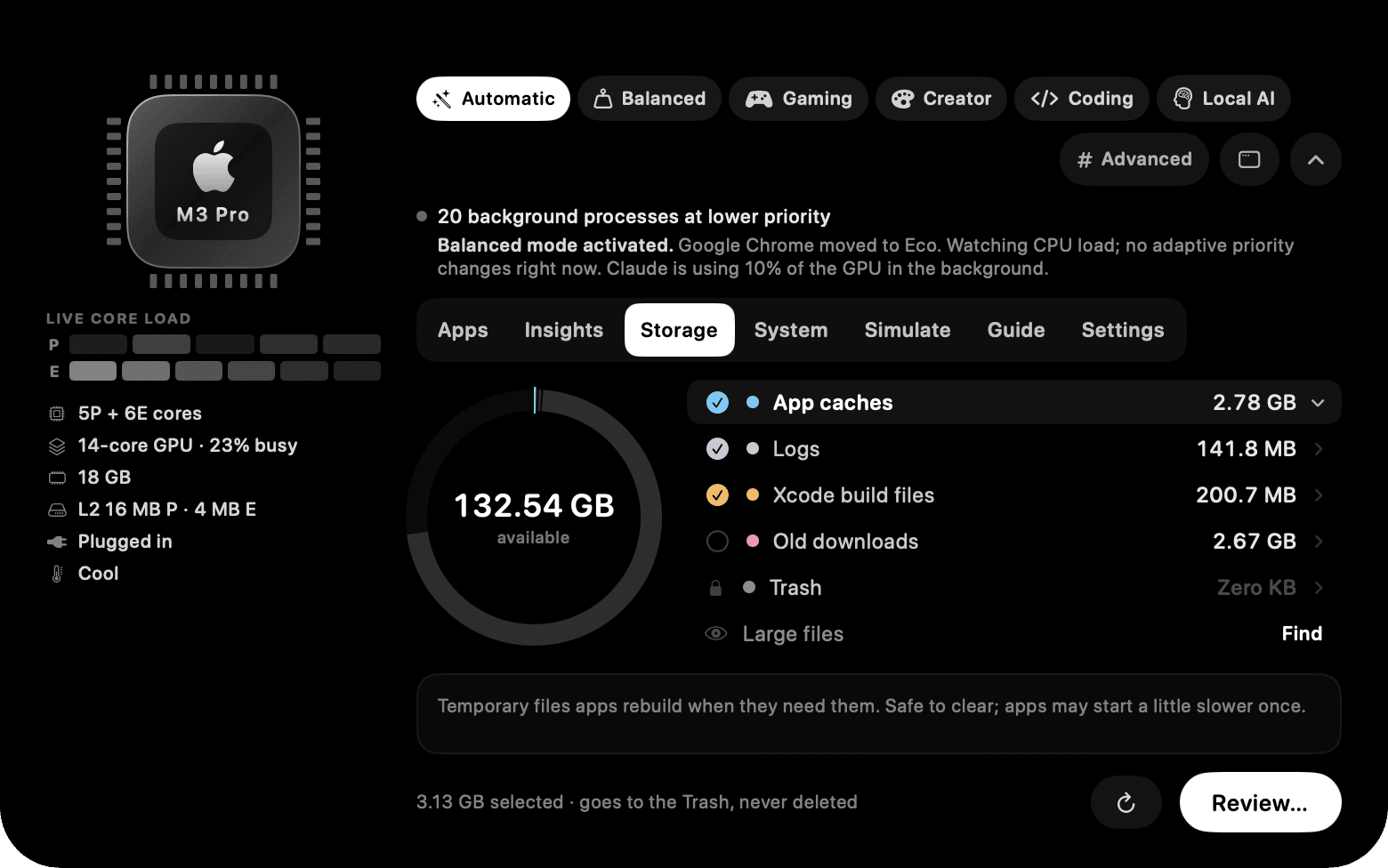Click the lock icon on the Trash row
The width and height of the screenshot is (1388, 868).
coord(715,588)
